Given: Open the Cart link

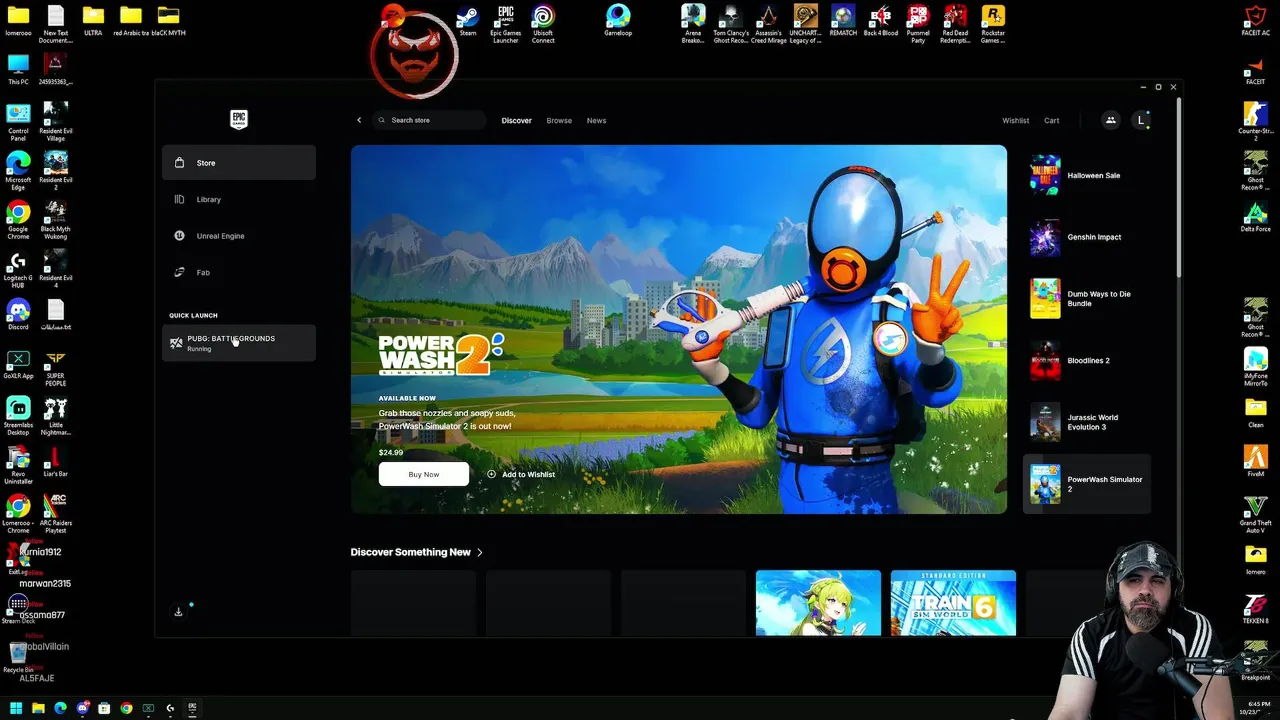Looking at the screenshot, I should tap(1051, 120).
